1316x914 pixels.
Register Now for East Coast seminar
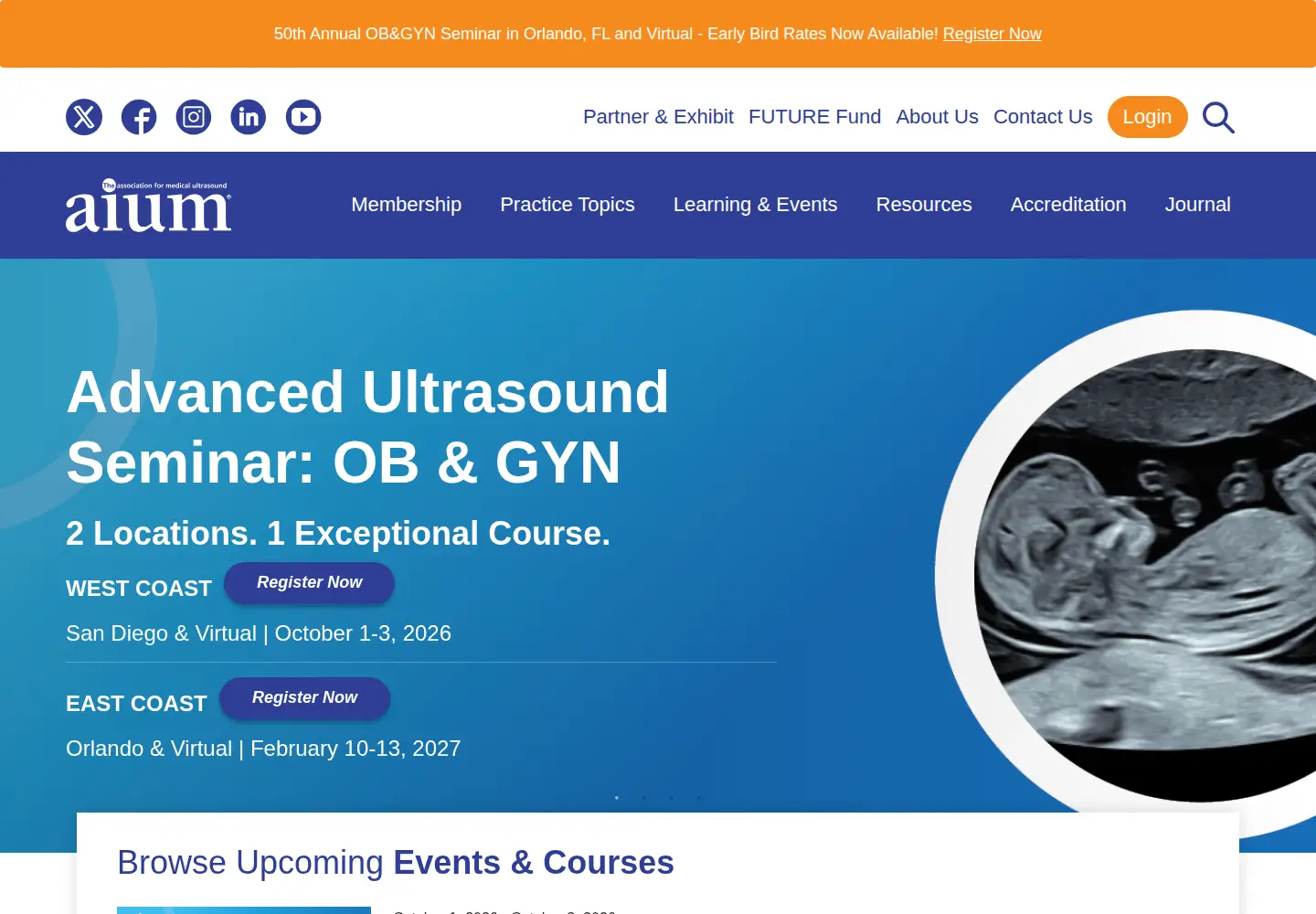[x=304, y=698]
